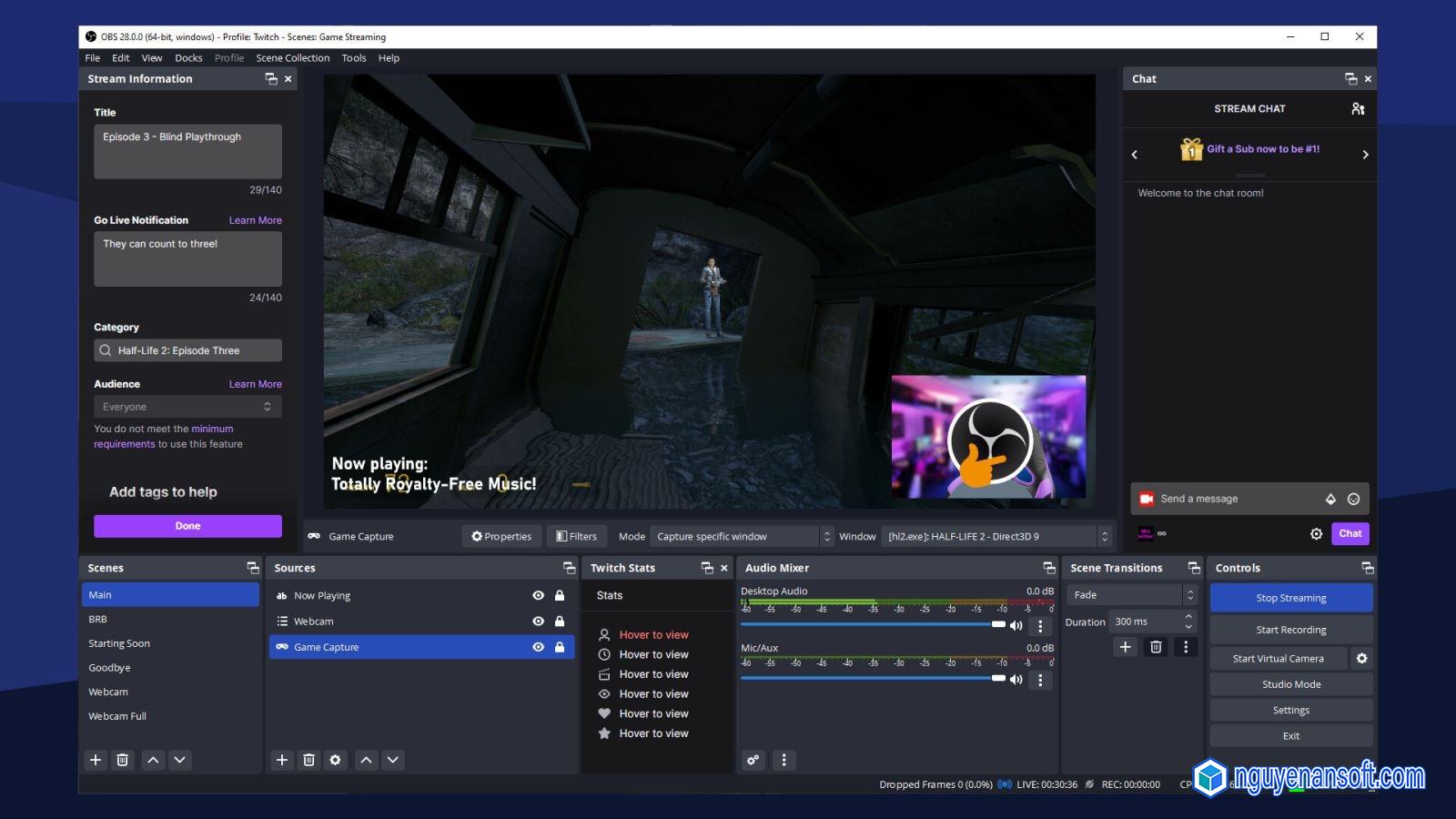
Task: Mute Mic/Aux audio
Action: (1016, 679)
